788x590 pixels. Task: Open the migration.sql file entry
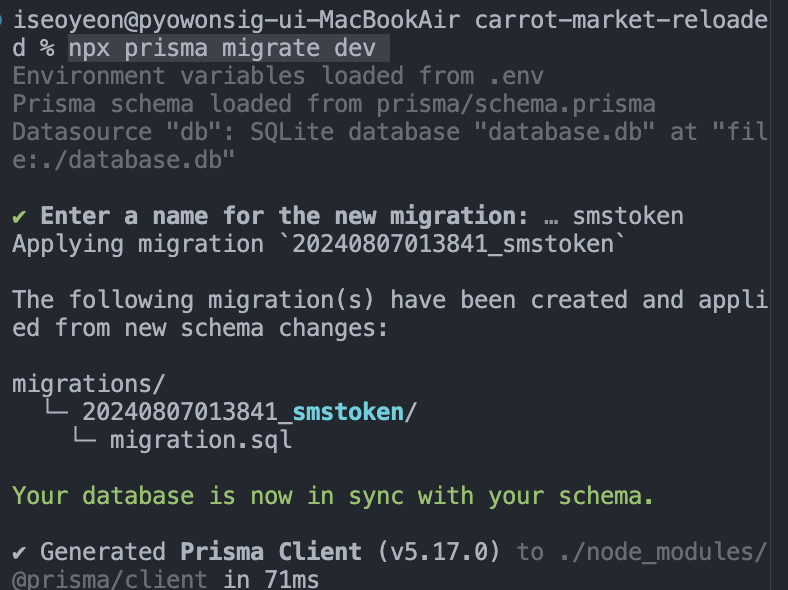point(201,440)
